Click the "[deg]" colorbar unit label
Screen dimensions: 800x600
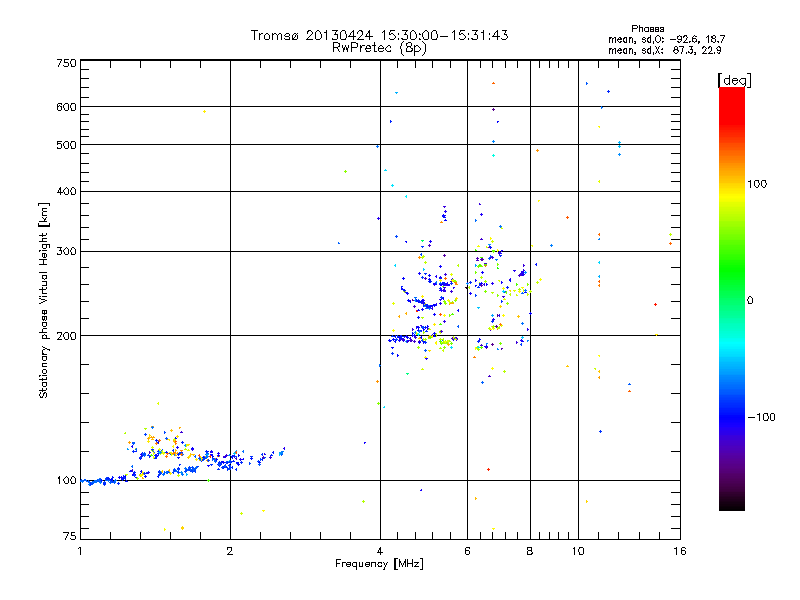(x=734, y=80)
